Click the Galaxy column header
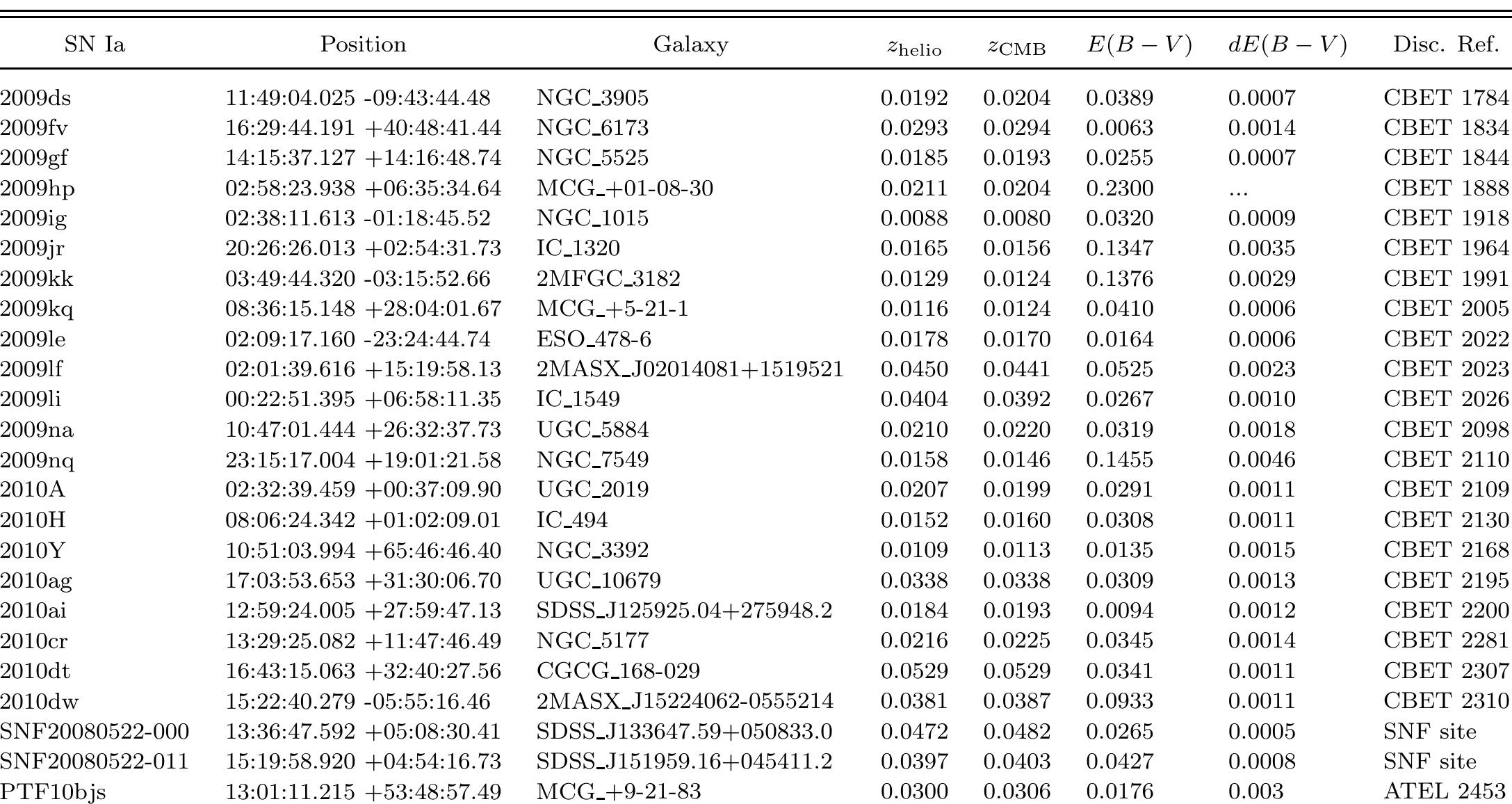The width and height of the screenshot is (1512, 804). [690, 45]
